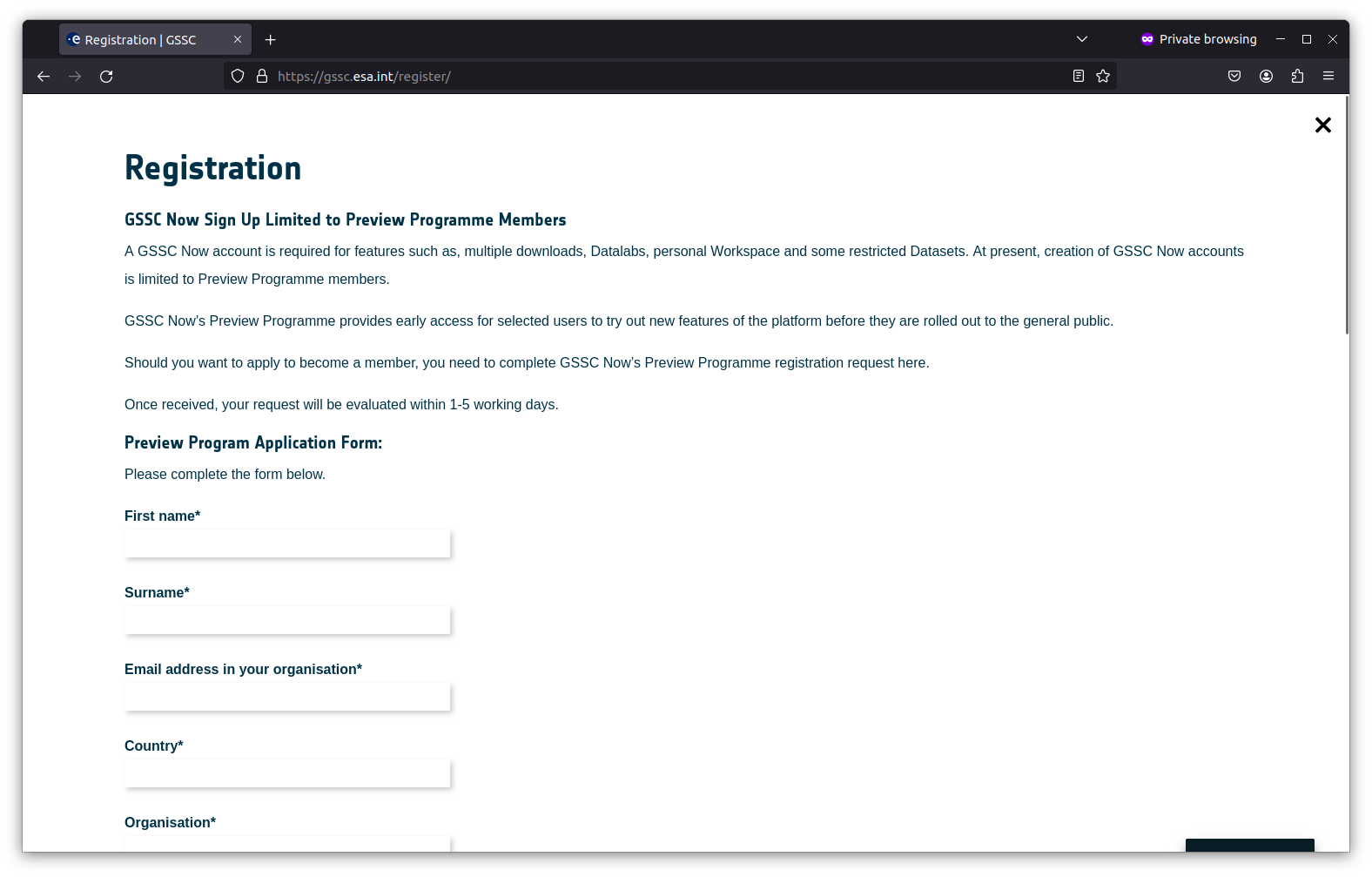Click the browser forward arrow
This screenshot has height=877, width=1372.
click(75, 77)
